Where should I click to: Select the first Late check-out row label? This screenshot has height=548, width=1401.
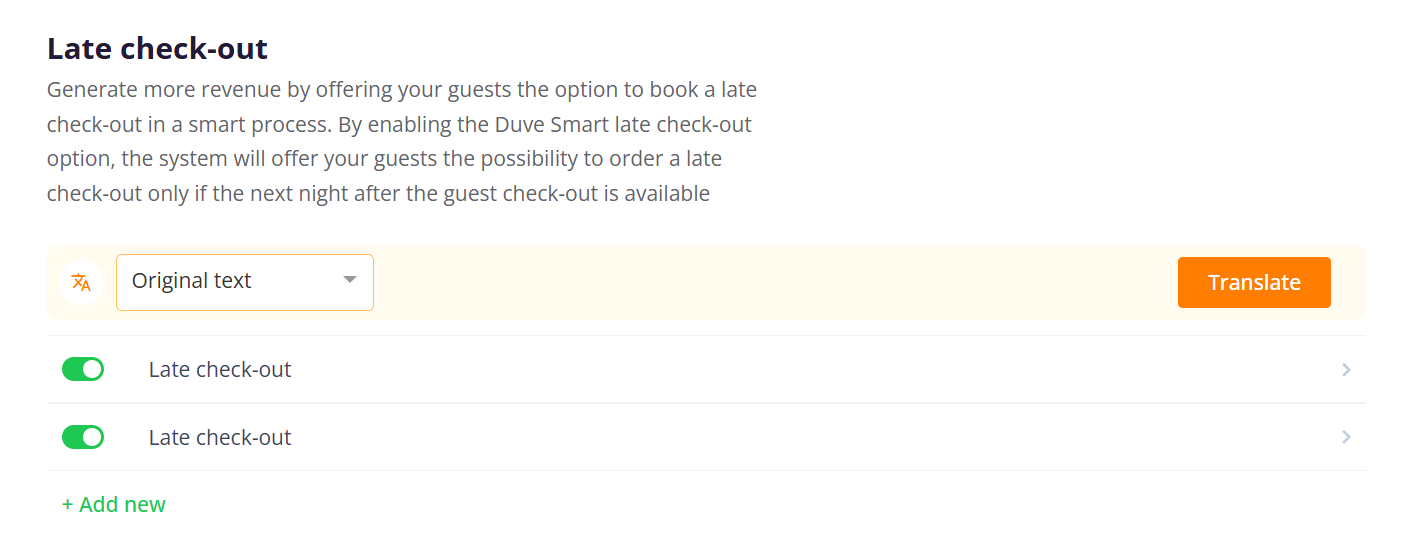(x=220, y=370)
